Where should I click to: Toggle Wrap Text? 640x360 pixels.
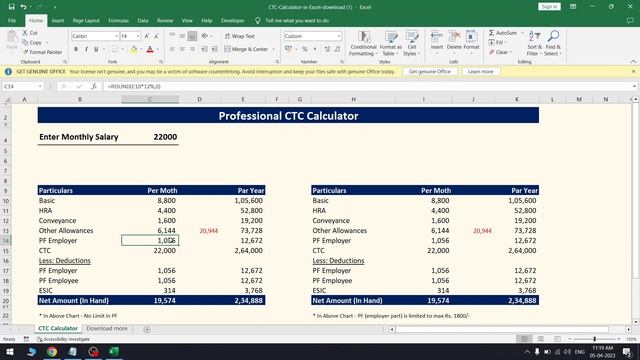[240, 36]
